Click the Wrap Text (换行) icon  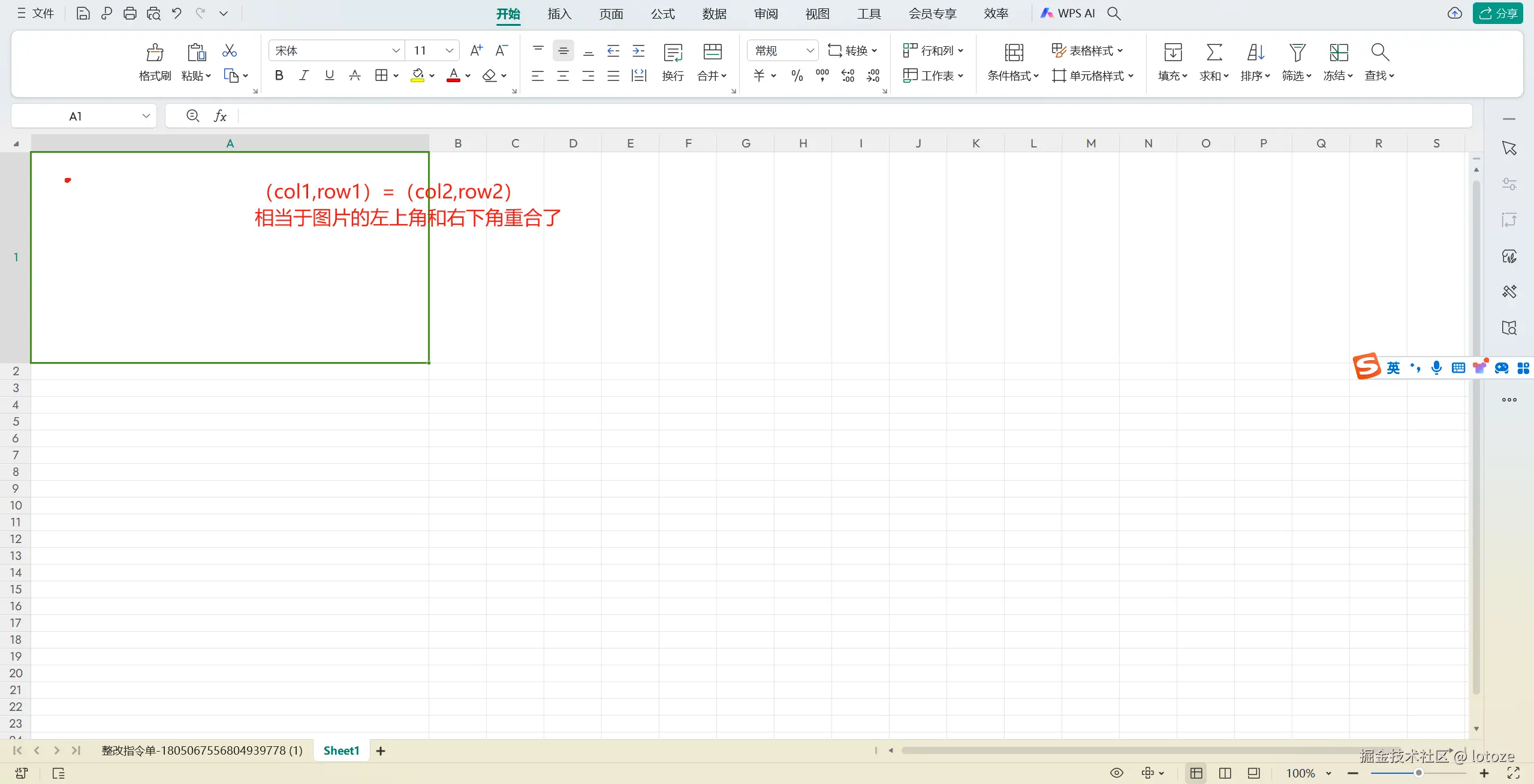pos(673,53)
